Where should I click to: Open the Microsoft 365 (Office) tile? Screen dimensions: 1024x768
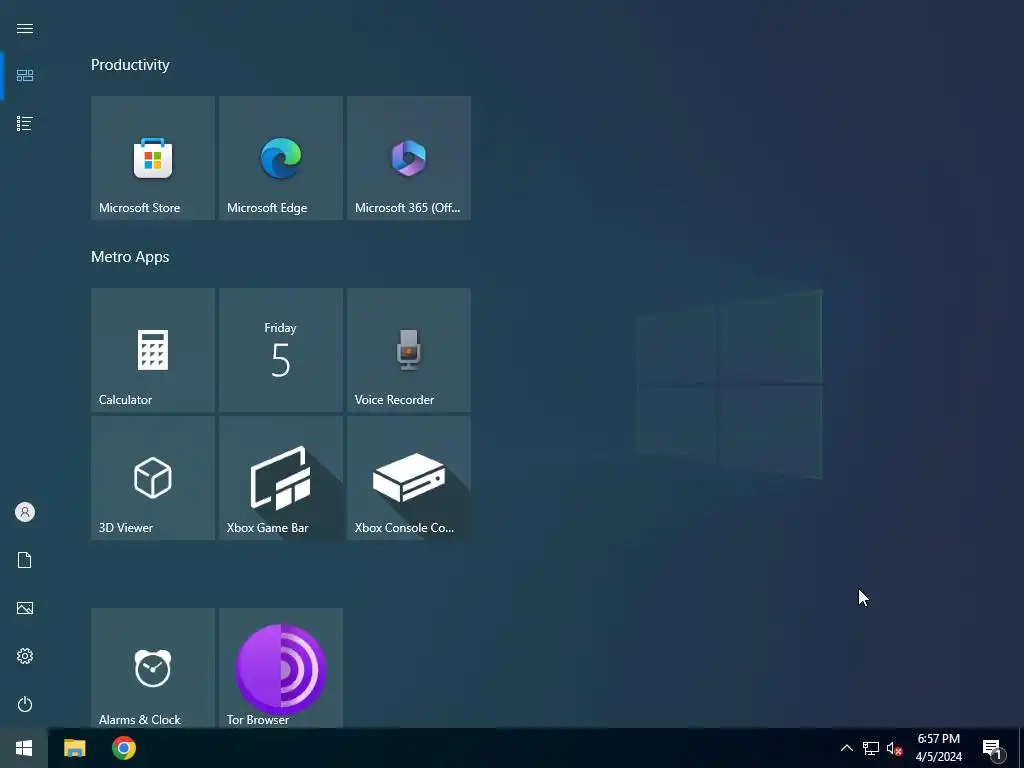click(x=409, y=158)
